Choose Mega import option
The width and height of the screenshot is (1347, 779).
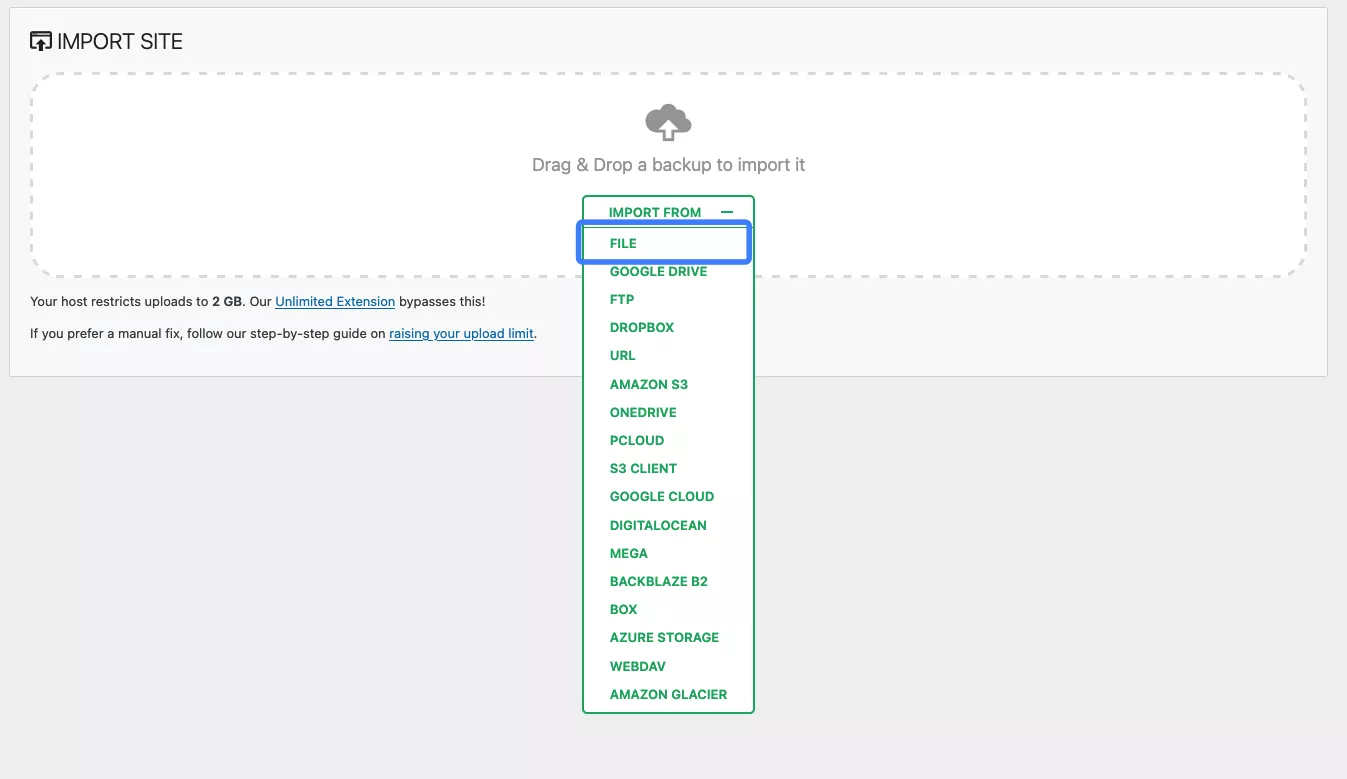(628, 553)
